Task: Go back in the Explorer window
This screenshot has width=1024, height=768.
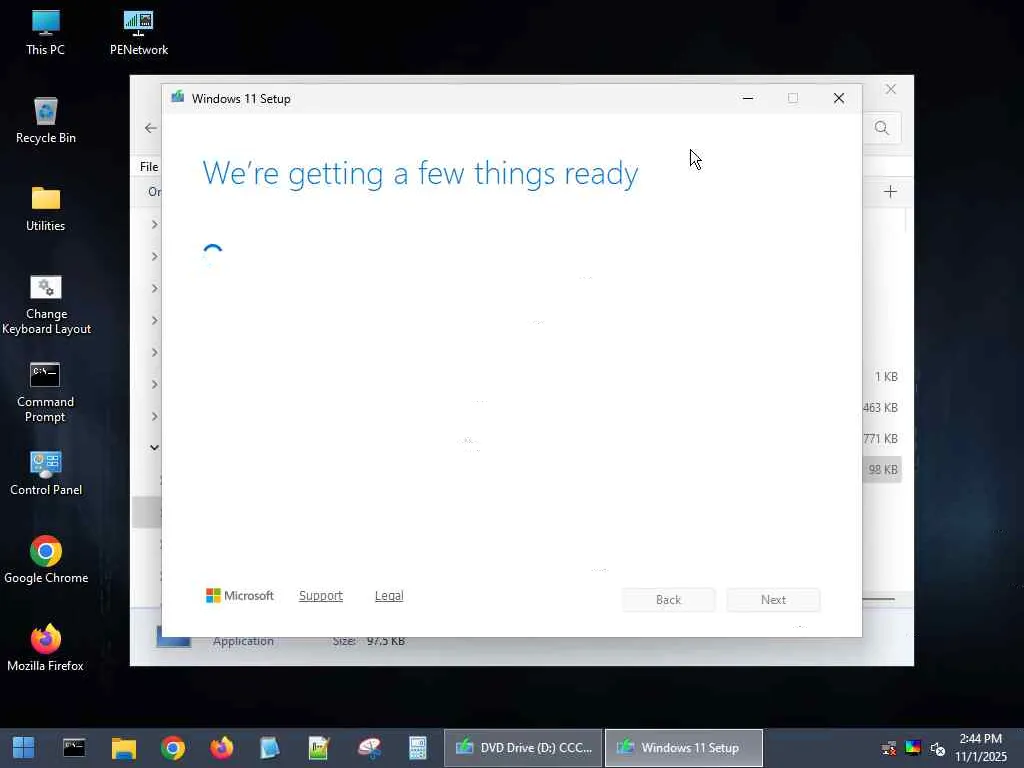Action: tap(151, 128)
